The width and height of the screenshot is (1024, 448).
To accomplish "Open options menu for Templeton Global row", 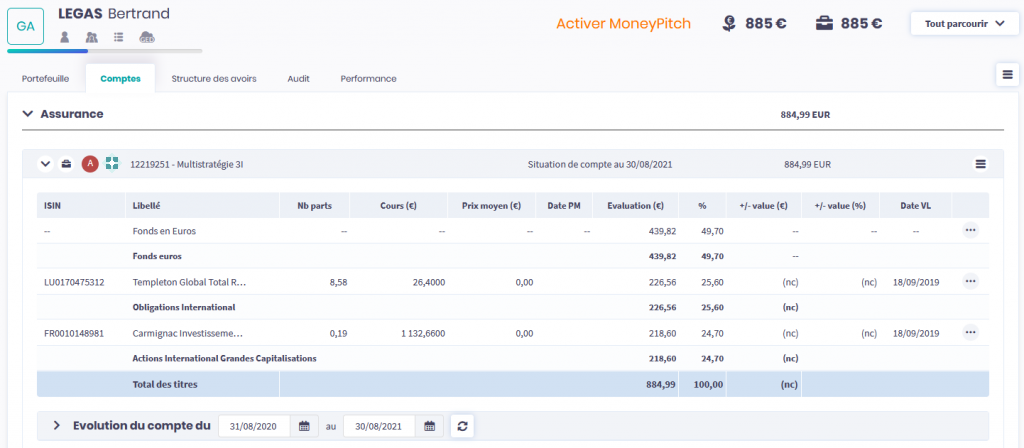I will click(970, 282).
